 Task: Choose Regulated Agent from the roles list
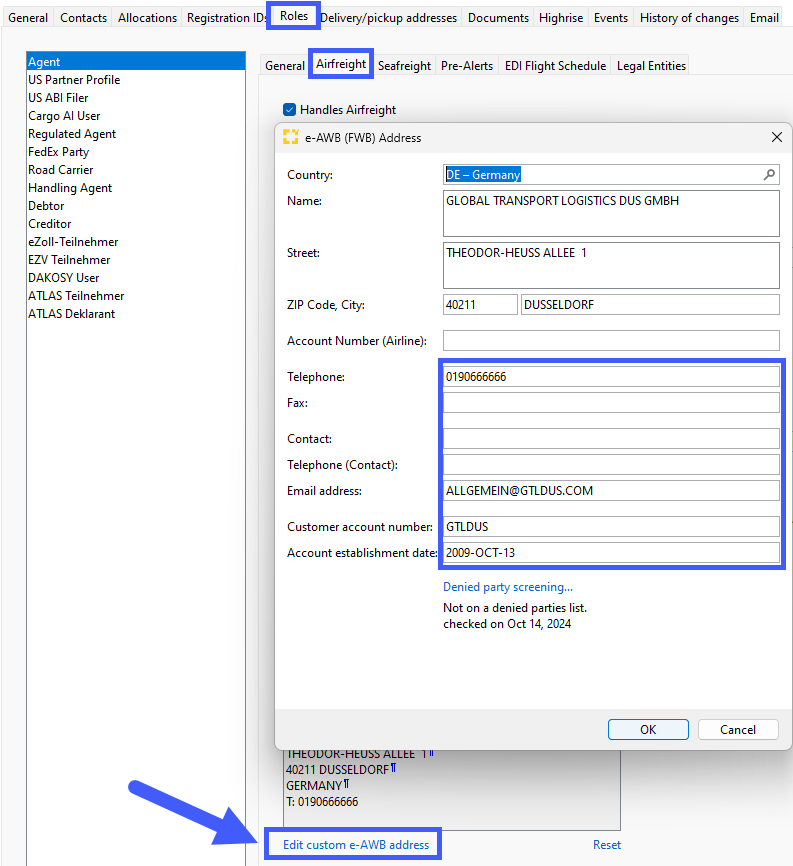(x=72, y=134)
